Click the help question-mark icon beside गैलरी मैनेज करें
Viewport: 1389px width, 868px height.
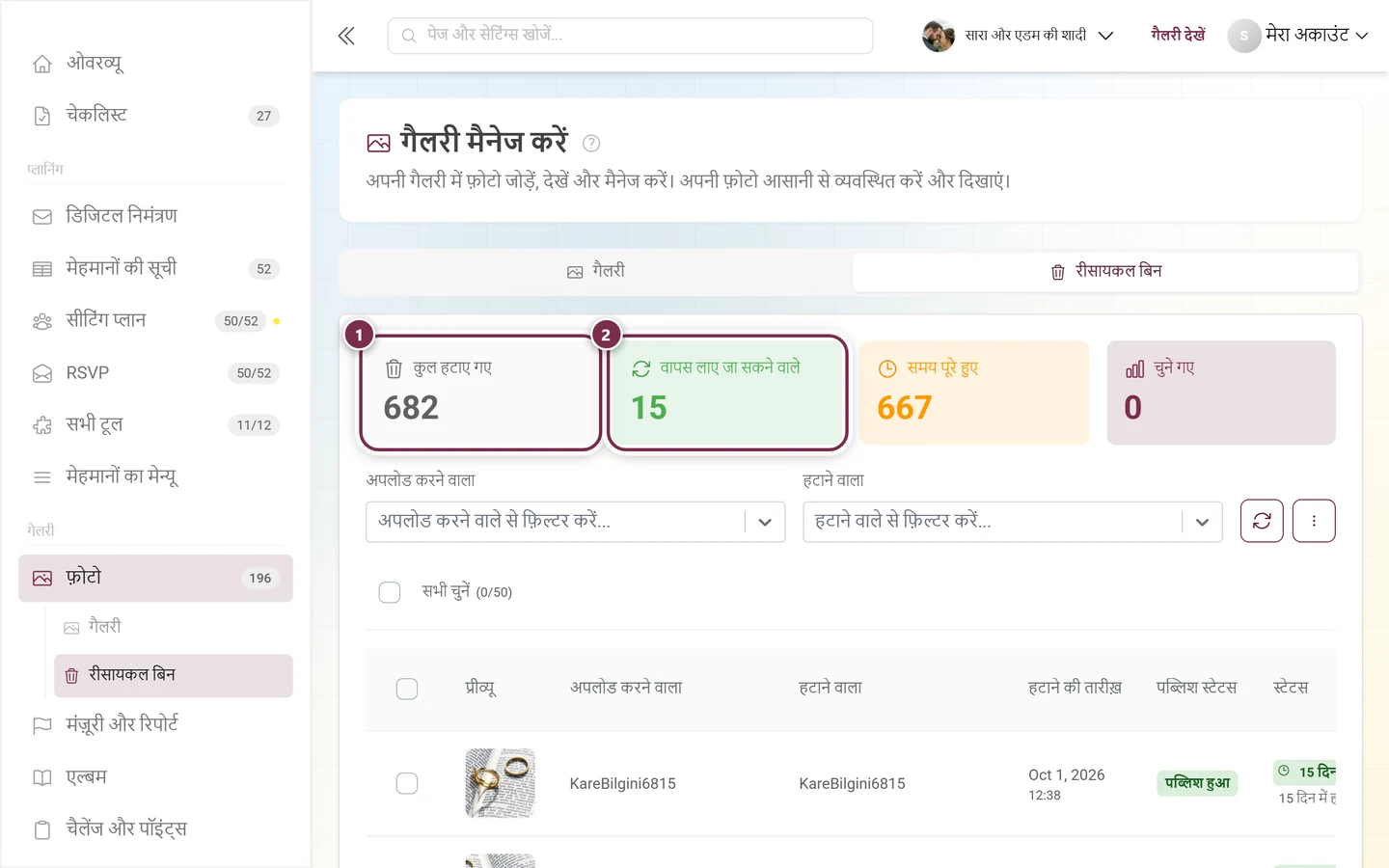tap(591, 143)
